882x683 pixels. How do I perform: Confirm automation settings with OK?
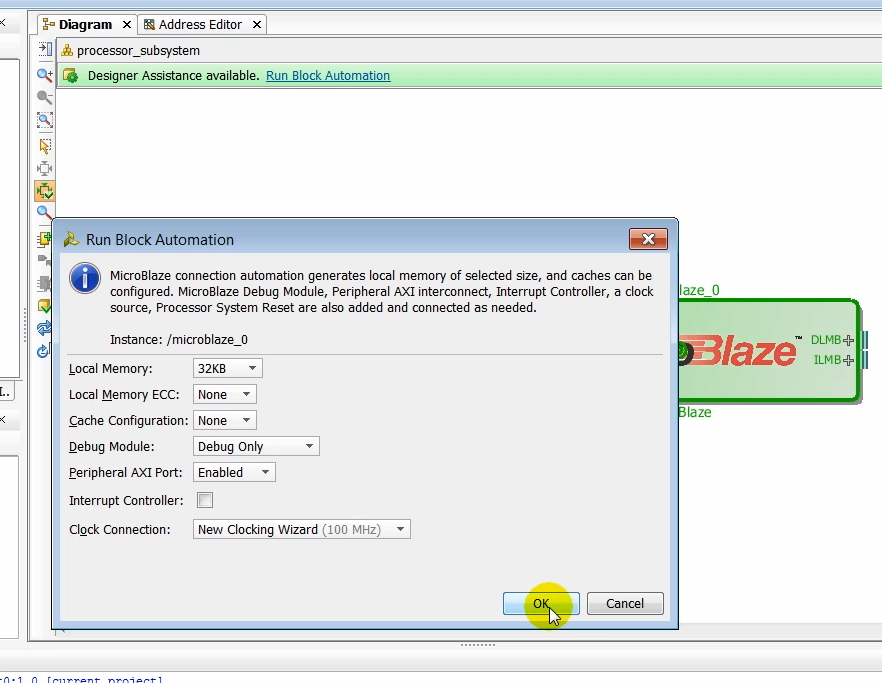541,603
